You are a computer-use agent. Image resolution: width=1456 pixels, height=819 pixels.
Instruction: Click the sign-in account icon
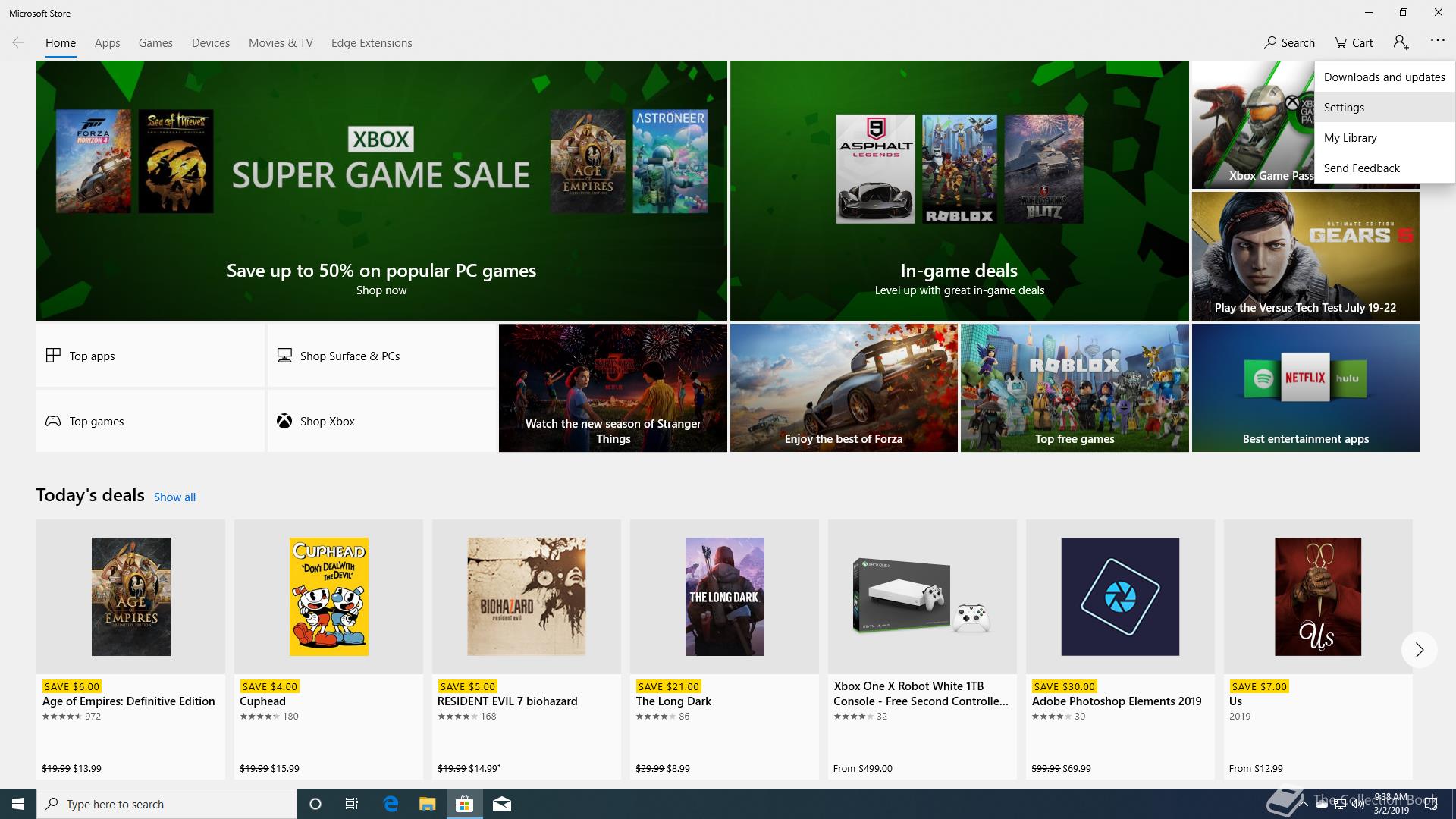1401,42
